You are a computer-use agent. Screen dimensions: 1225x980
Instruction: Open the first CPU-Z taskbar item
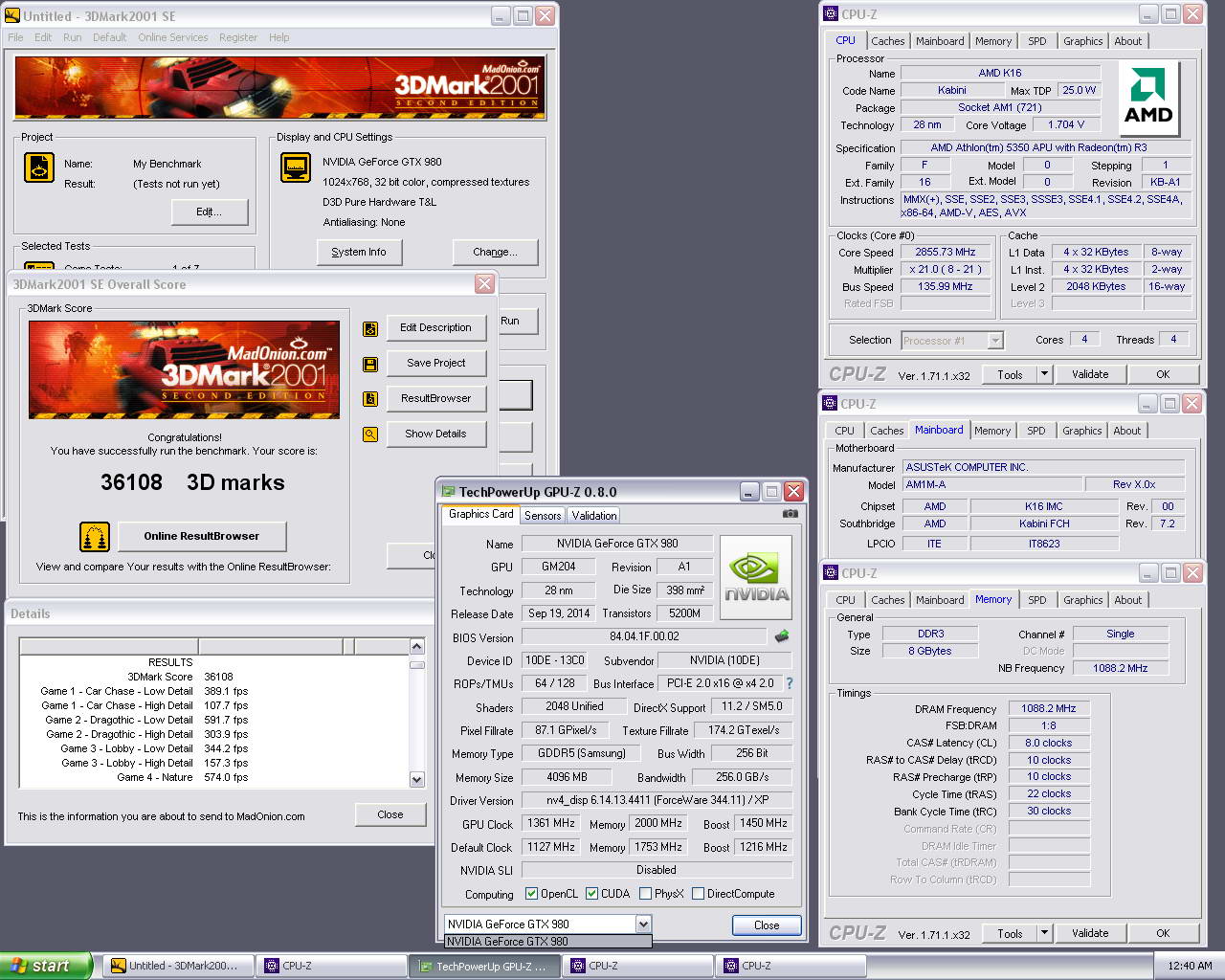331,967
